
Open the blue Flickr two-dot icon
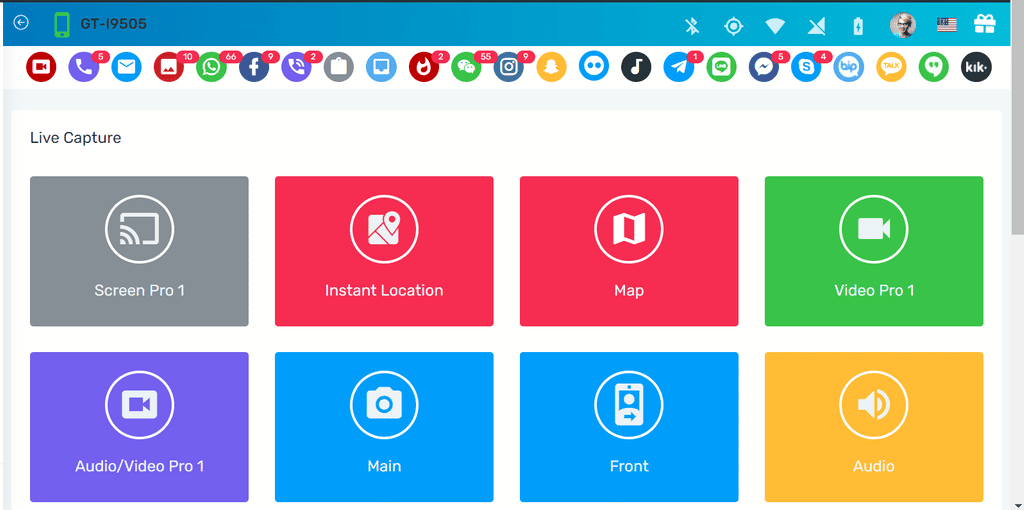(594, 66)
